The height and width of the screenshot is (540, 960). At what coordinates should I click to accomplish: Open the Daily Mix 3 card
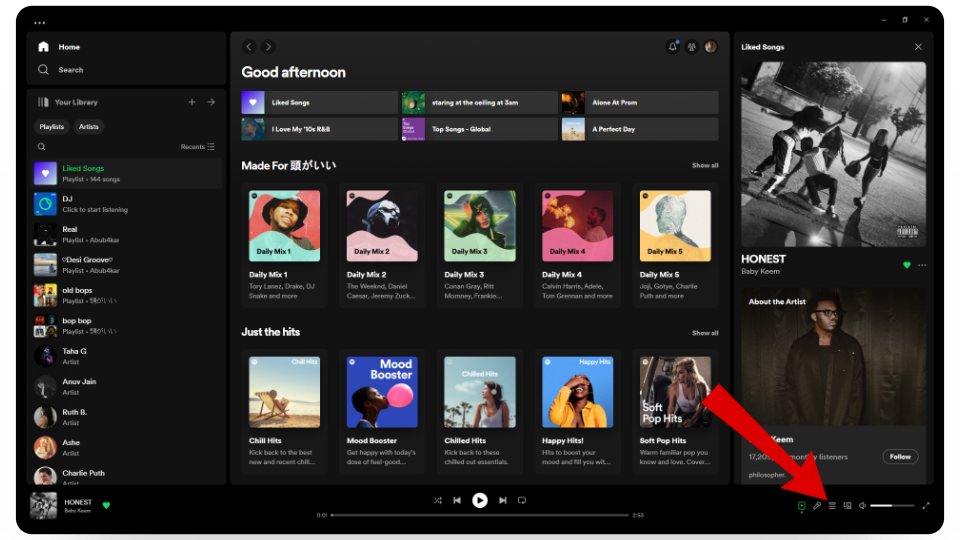point(480,245)
